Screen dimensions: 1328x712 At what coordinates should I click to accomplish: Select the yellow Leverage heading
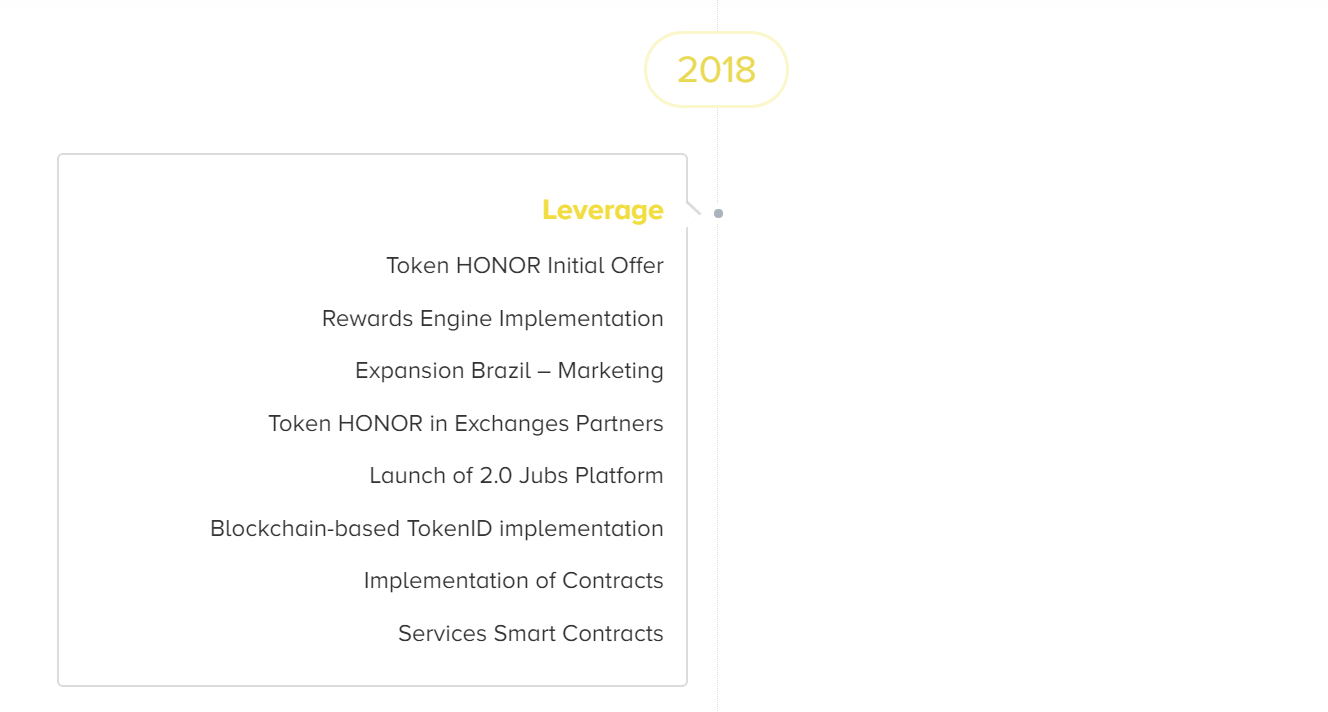pyautogui.click(x=603, y=210)
